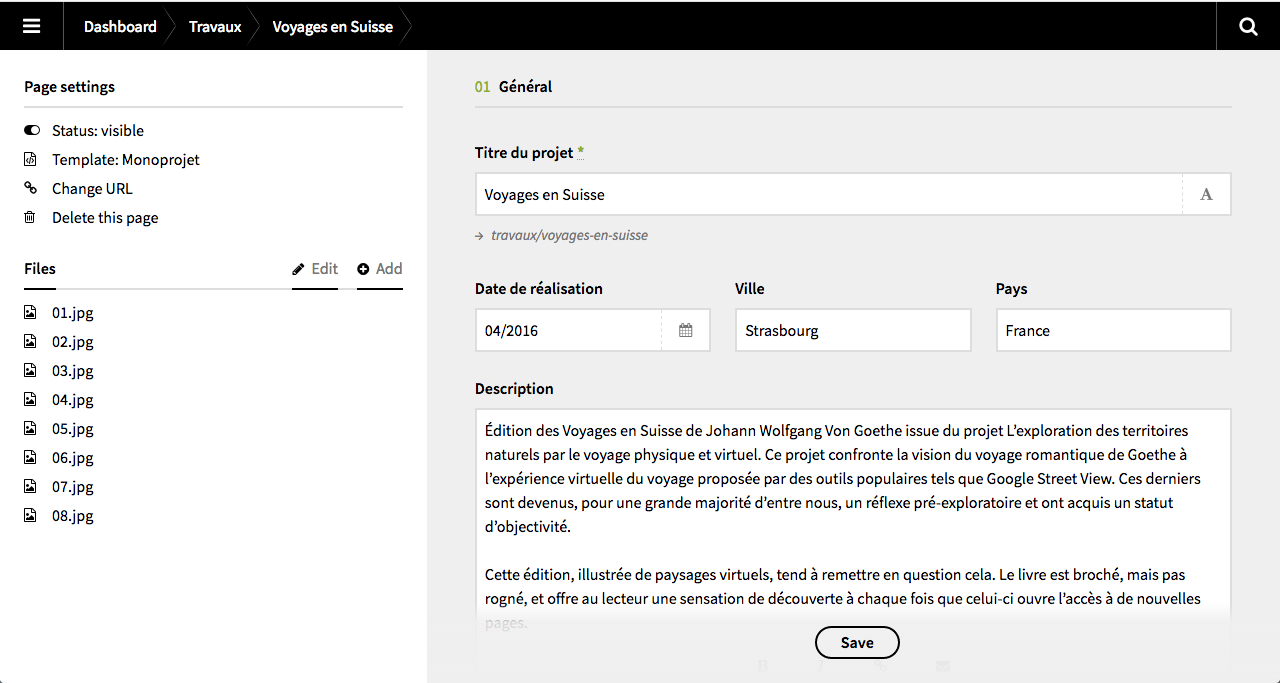
Task: Select Voyages en Suisse breadcrumb
Action: (332, 26)
